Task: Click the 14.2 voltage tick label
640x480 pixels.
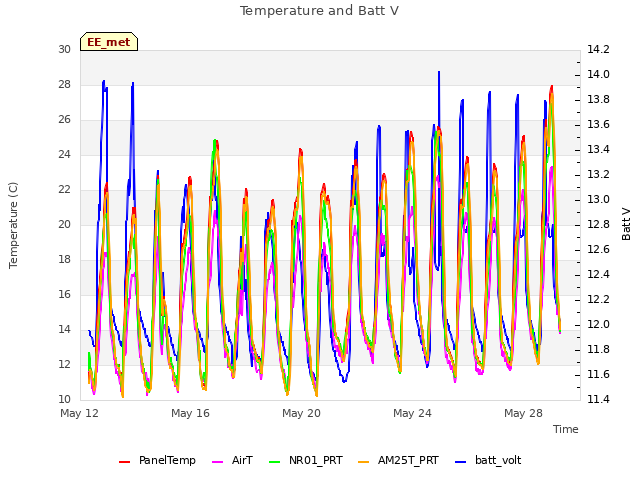Action: [x=598, y=49]
